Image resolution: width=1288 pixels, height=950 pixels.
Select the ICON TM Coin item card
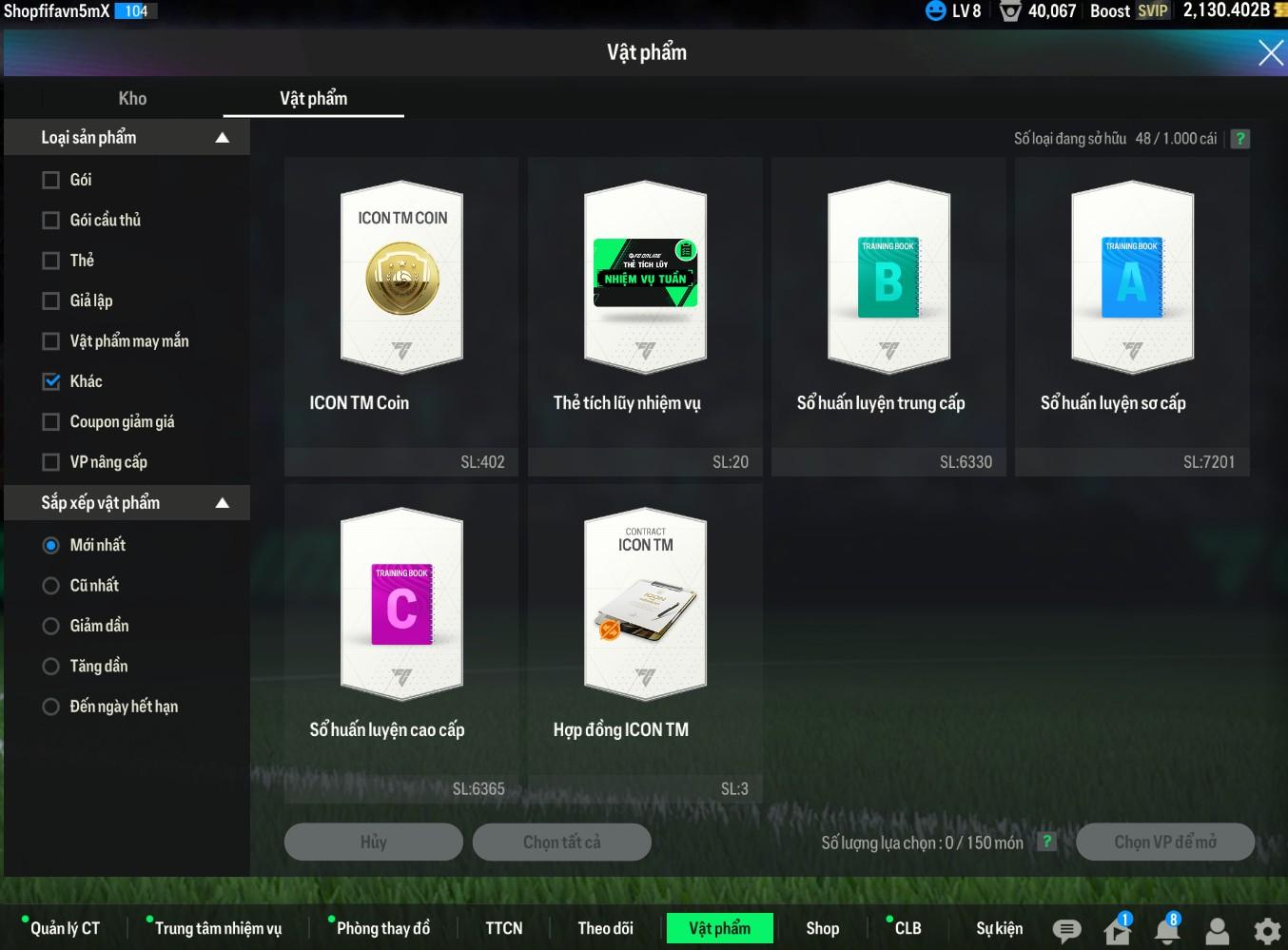pyautogui.click(x=401, y=316)
